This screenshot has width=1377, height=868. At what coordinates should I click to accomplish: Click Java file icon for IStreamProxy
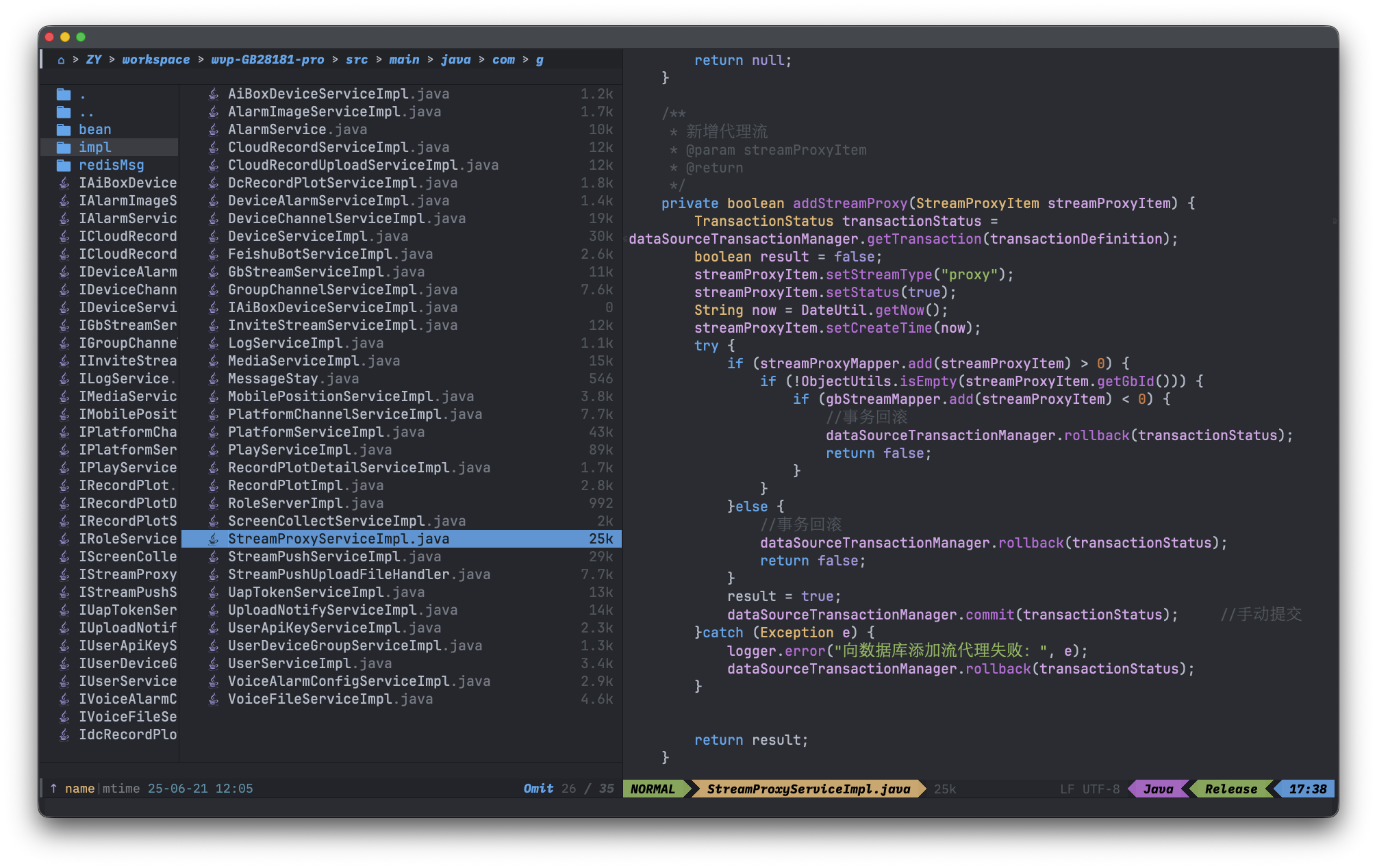click(64, 574)
